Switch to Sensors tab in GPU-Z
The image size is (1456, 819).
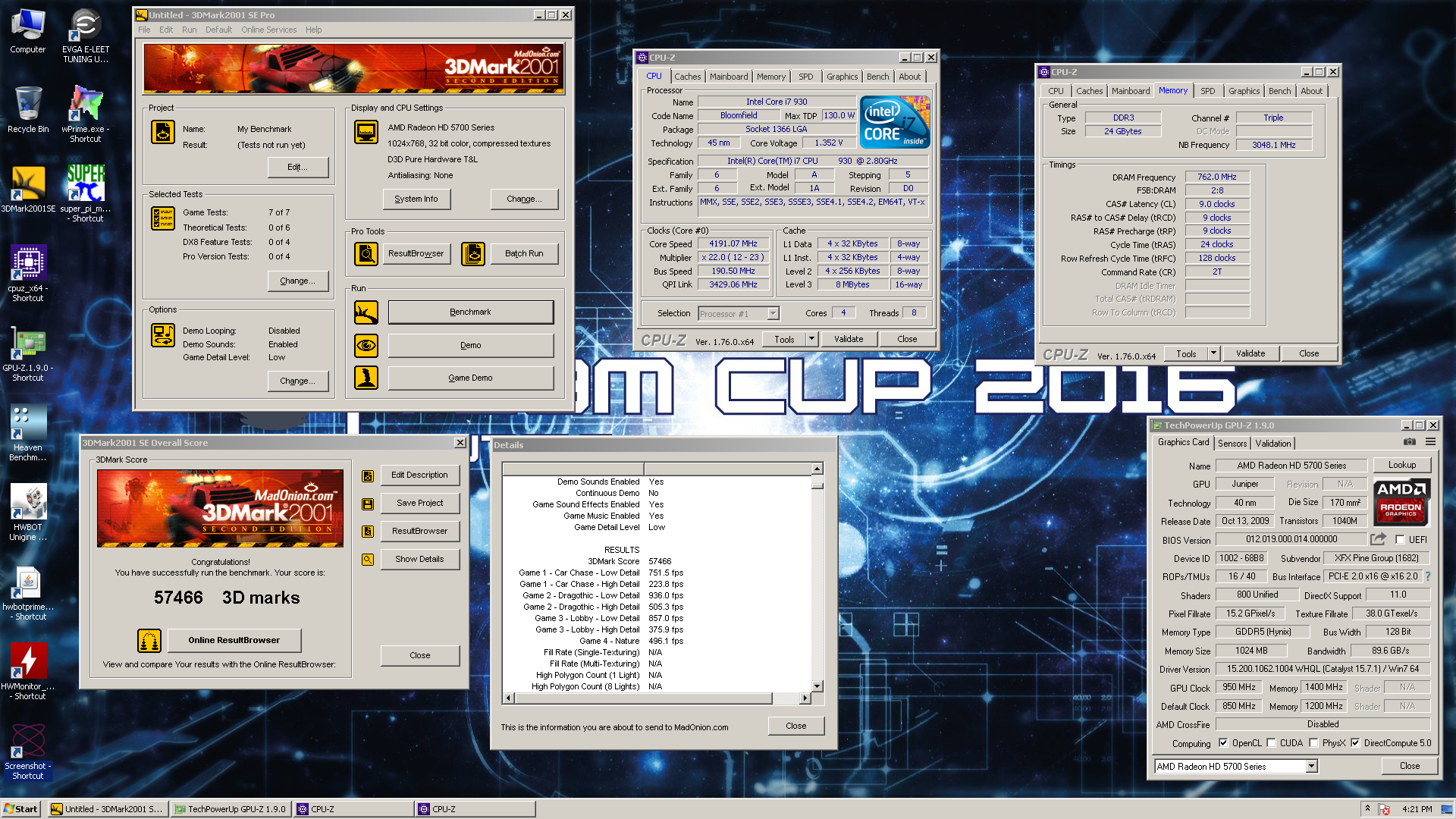pyautogui.click(x=1232, y=444)
